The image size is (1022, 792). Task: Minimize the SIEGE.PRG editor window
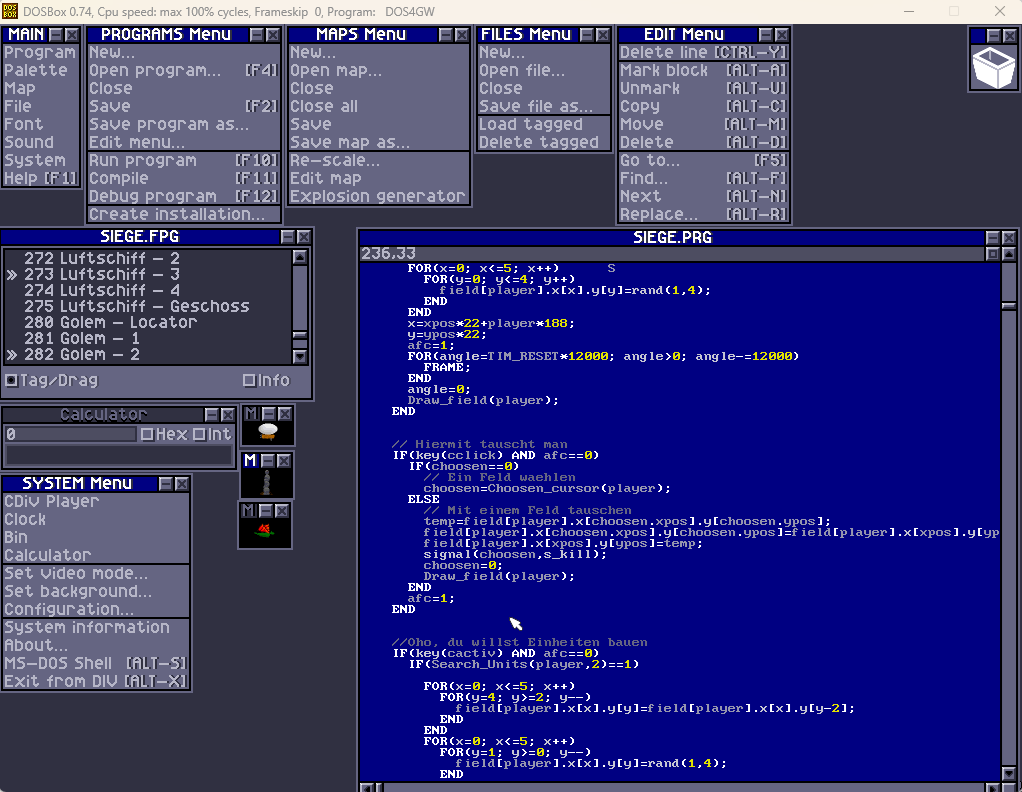pos(992,237)
